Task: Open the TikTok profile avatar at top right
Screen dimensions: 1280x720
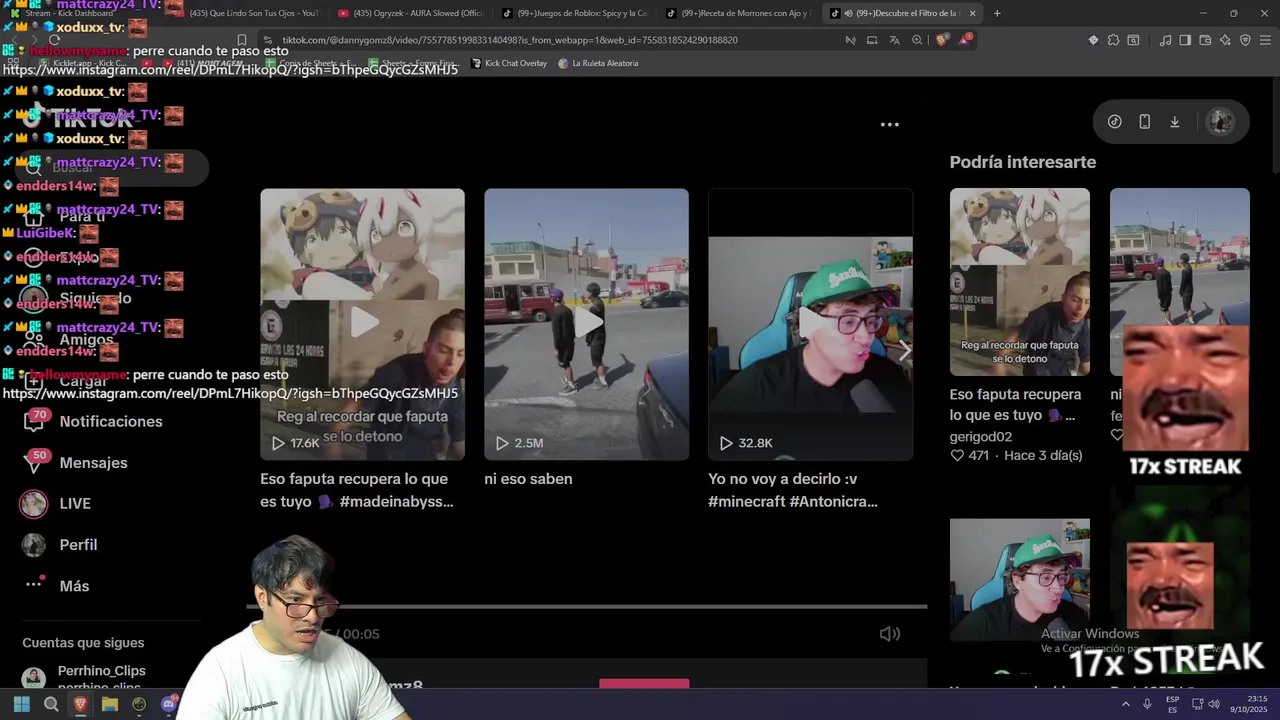Action: pos(1219,121)
